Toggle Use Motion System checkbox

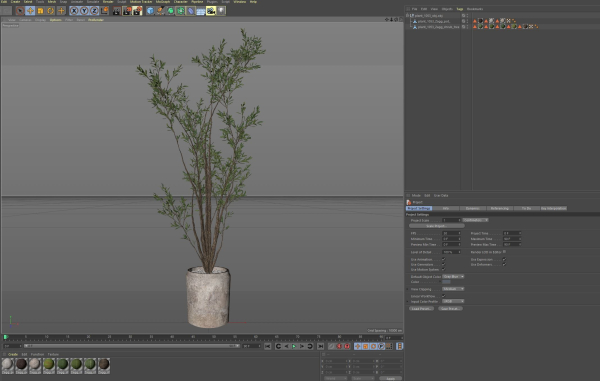pyautogui.click(x=443, y=269)
